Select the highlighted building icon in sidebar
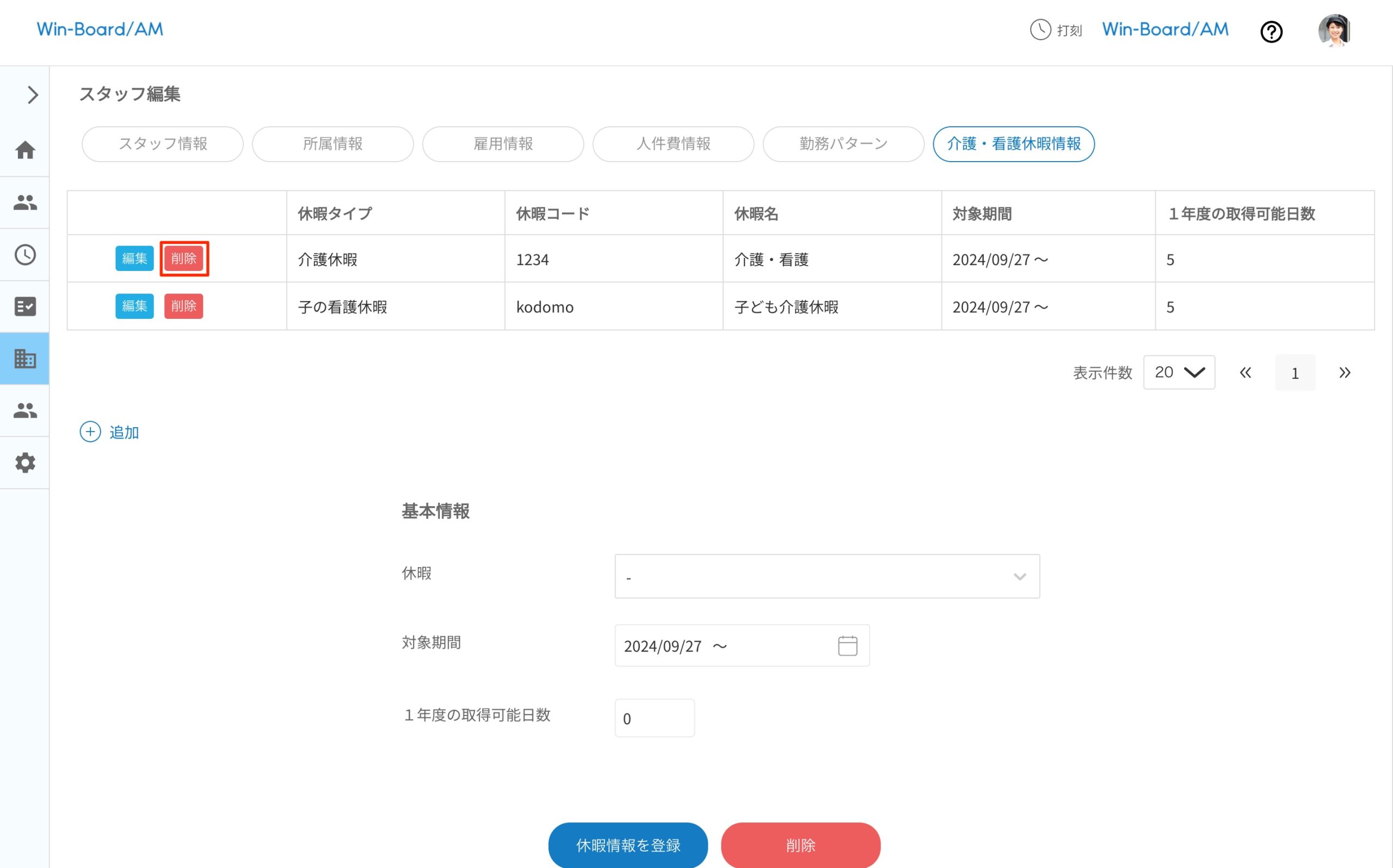The width and height of the screenshot is (1393, 868). pyautogui.click(x=24, y=358)
